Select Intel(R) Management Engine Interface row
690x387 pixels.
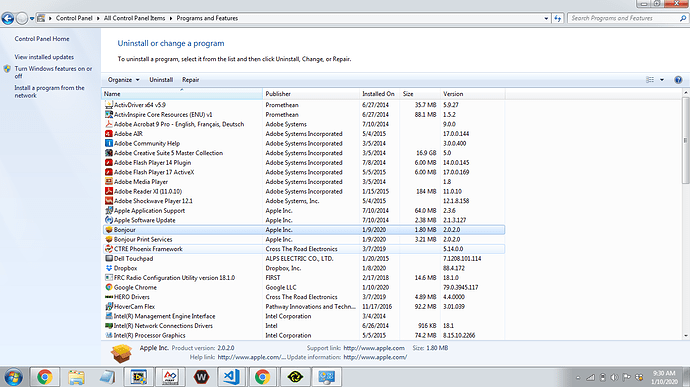304,316
